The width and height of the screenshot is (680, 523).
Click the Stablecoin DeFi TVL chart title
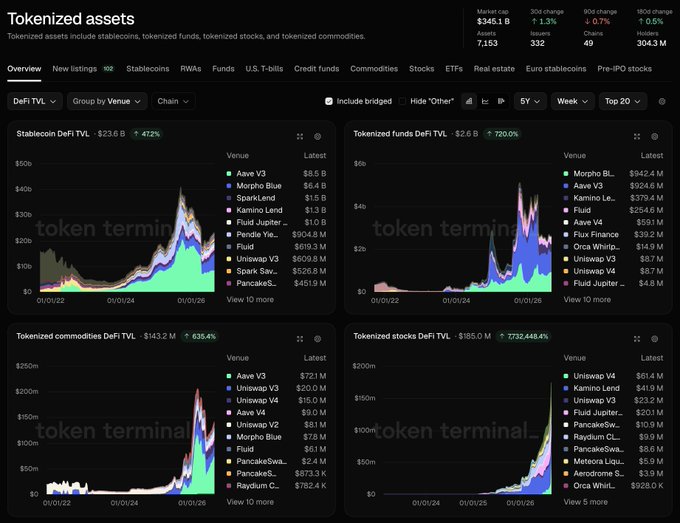(53, 134)
